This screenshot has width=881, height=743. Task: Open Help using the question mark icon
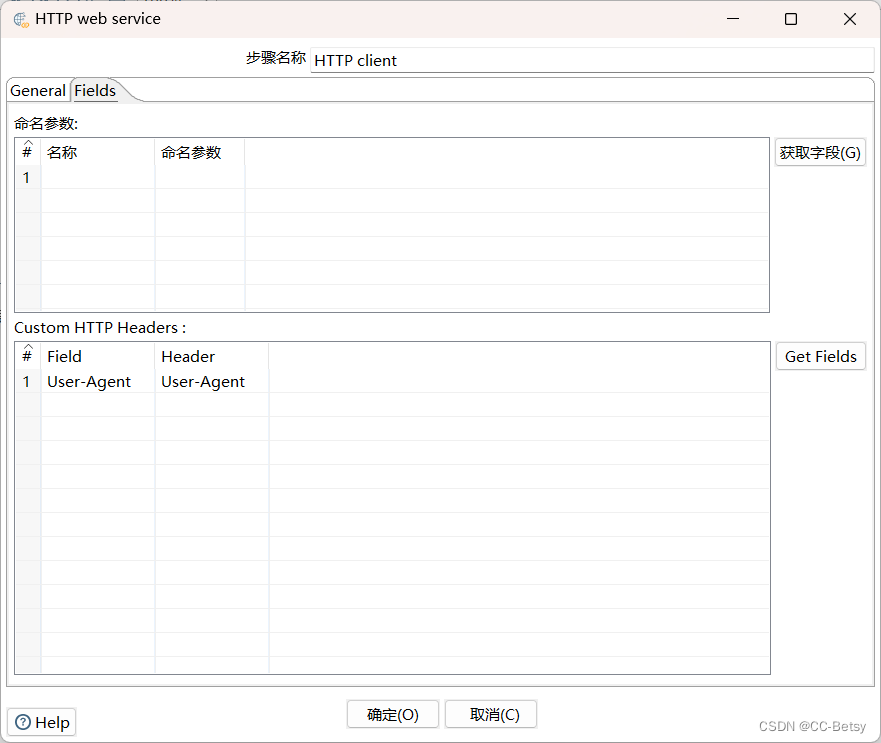[40, 722]
